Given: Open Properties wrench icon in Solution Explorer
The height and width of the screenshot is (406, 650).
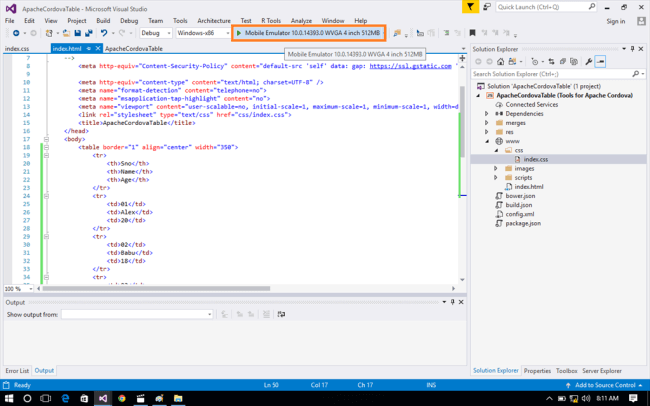Looking at the screenshot, I should (x=588, y=61).
